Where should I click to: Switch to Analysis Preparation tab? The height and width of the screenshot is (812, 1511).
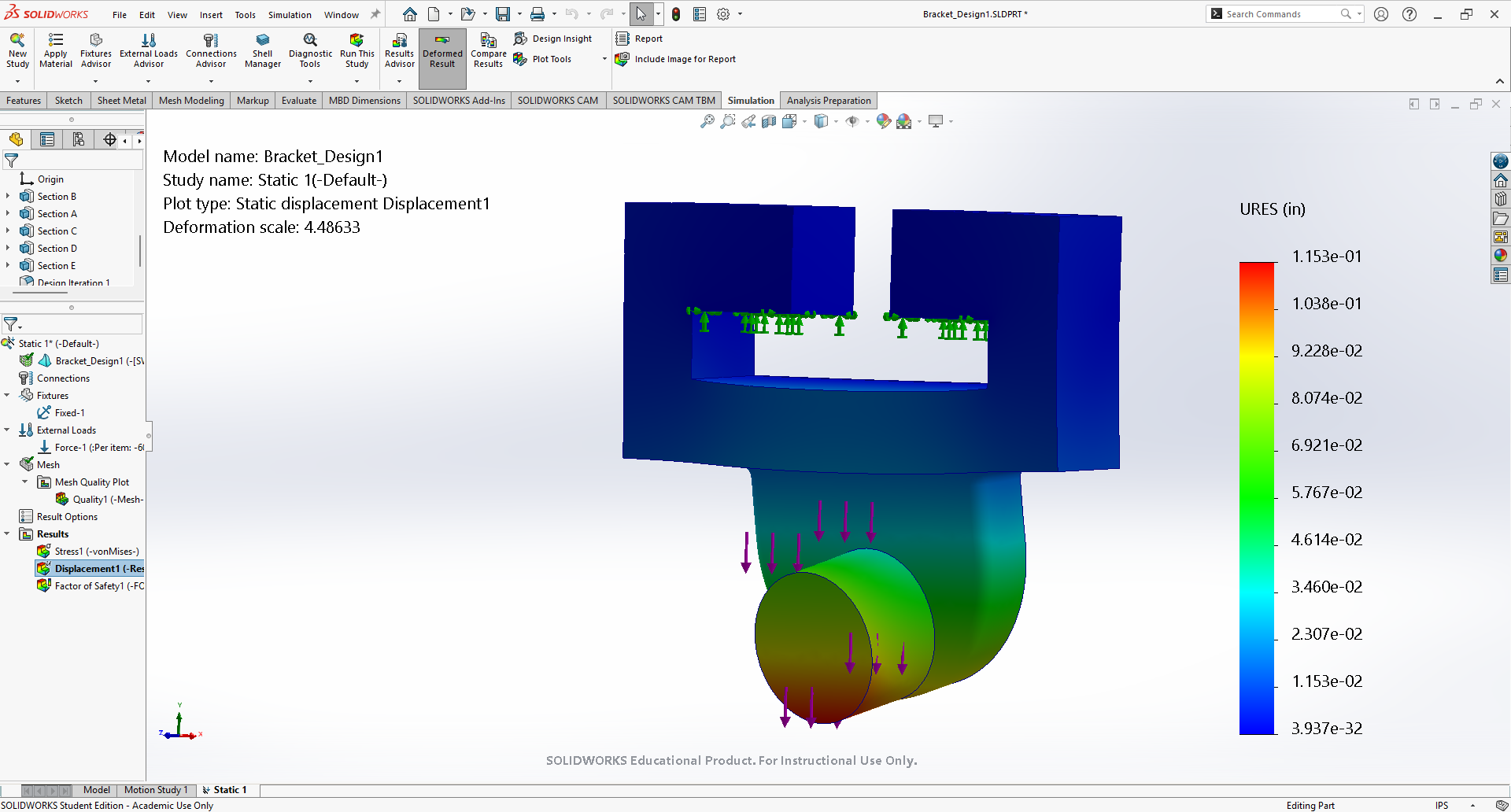click(829, 101)
